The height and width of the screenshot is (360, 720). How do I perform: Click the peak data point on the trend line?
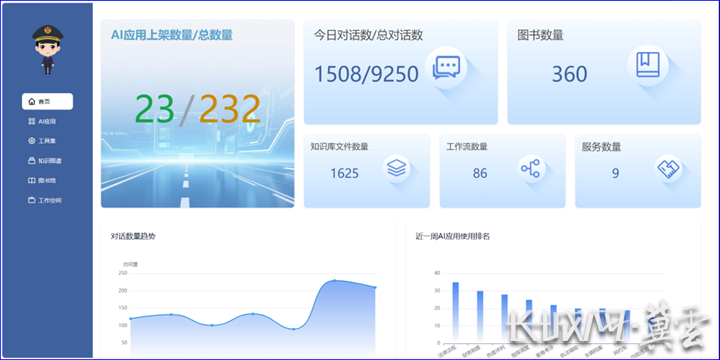click(x=334, y=280)
